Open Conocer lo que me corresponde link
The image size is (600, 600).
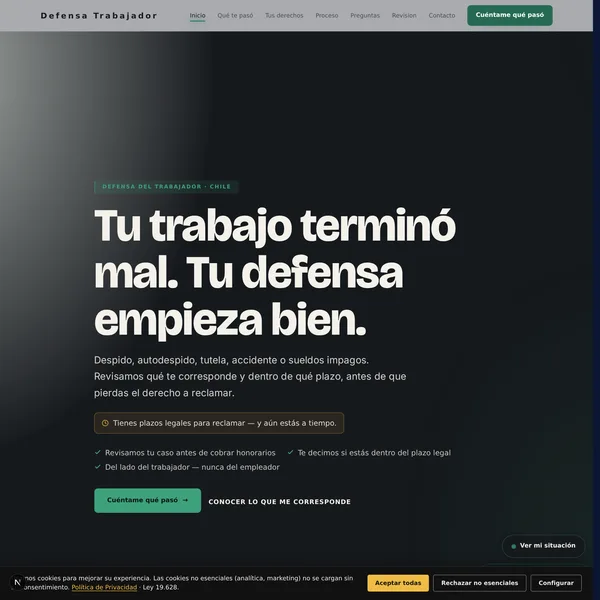click(279, 502)
